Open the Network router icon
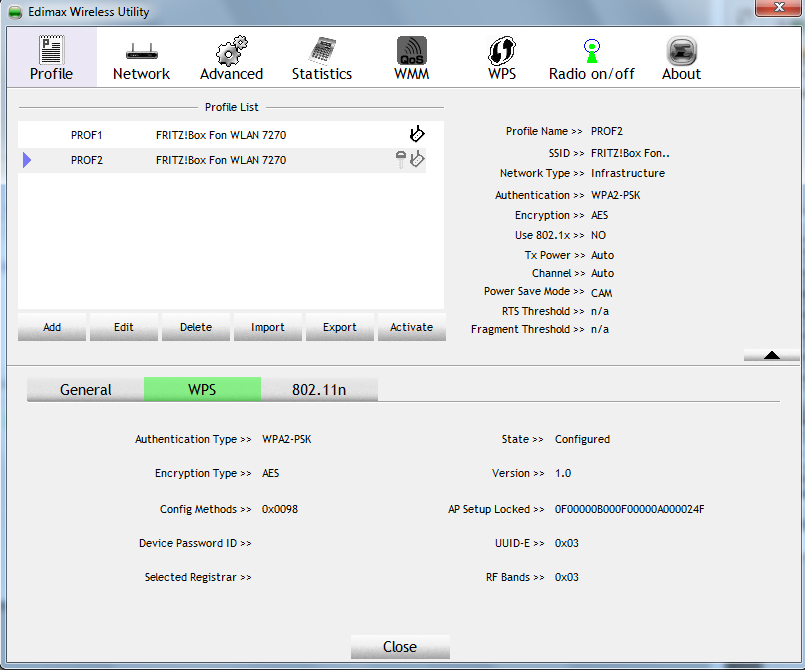Screen dimensions: 805x670 coord(142,52)
